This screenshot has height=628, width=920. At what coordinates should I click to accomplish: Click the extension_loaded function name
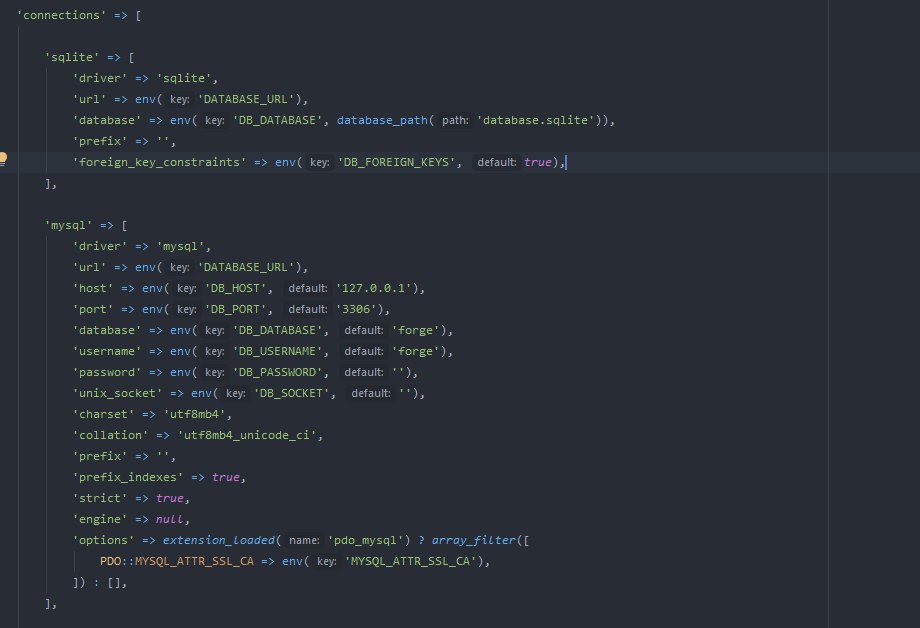219,541
